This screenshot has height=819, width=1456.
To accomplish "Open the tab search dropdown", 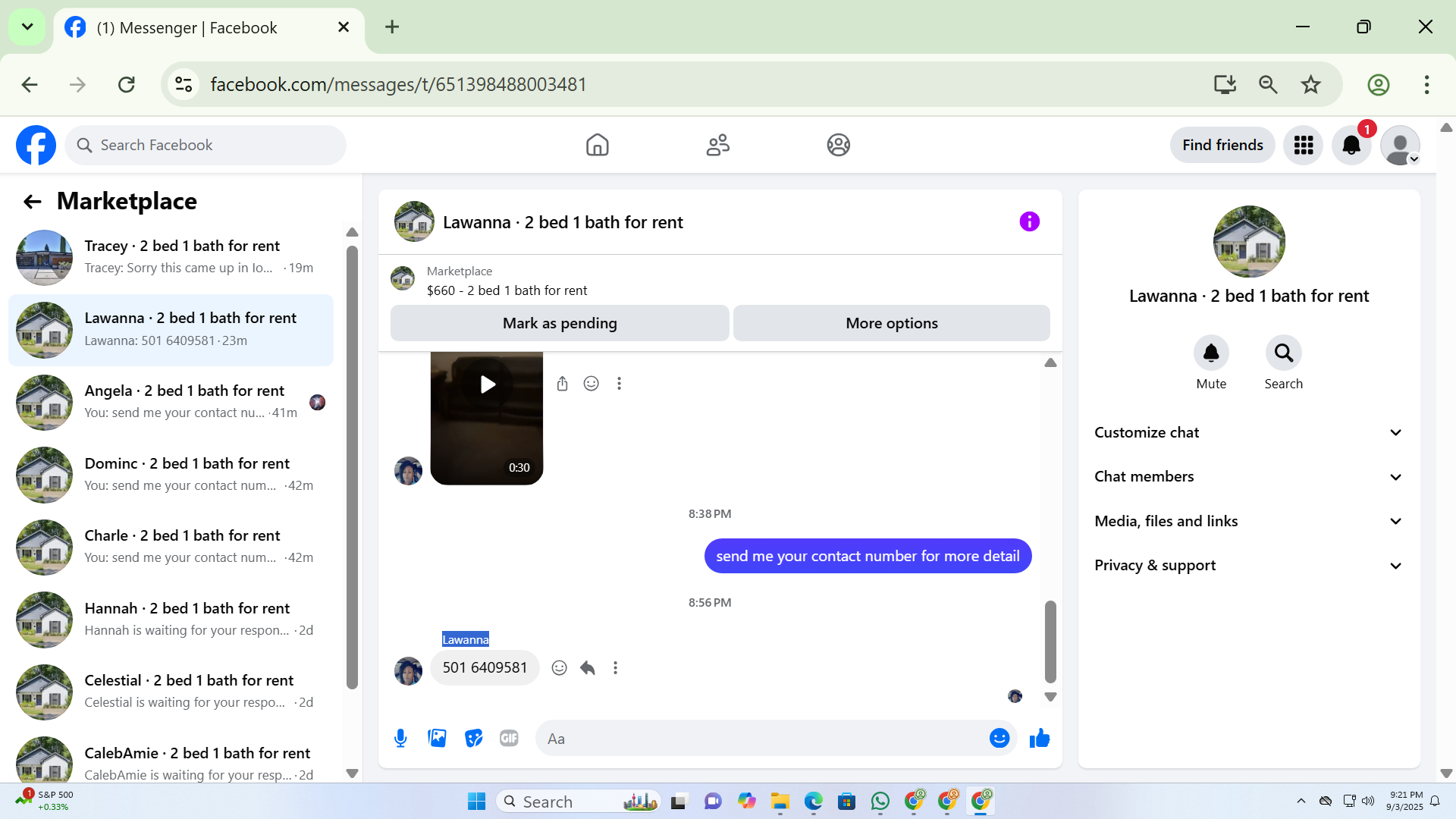I will coord(27,27).
